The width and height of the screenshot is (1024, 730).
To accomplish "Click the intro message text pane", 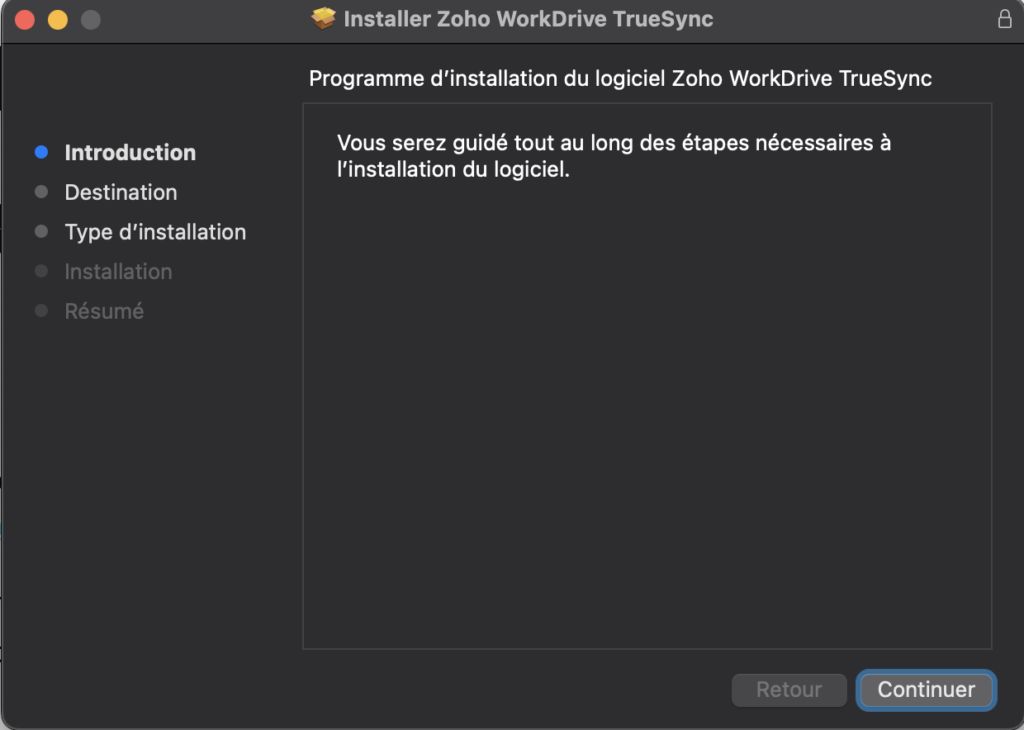I will (x=647, y=376).
